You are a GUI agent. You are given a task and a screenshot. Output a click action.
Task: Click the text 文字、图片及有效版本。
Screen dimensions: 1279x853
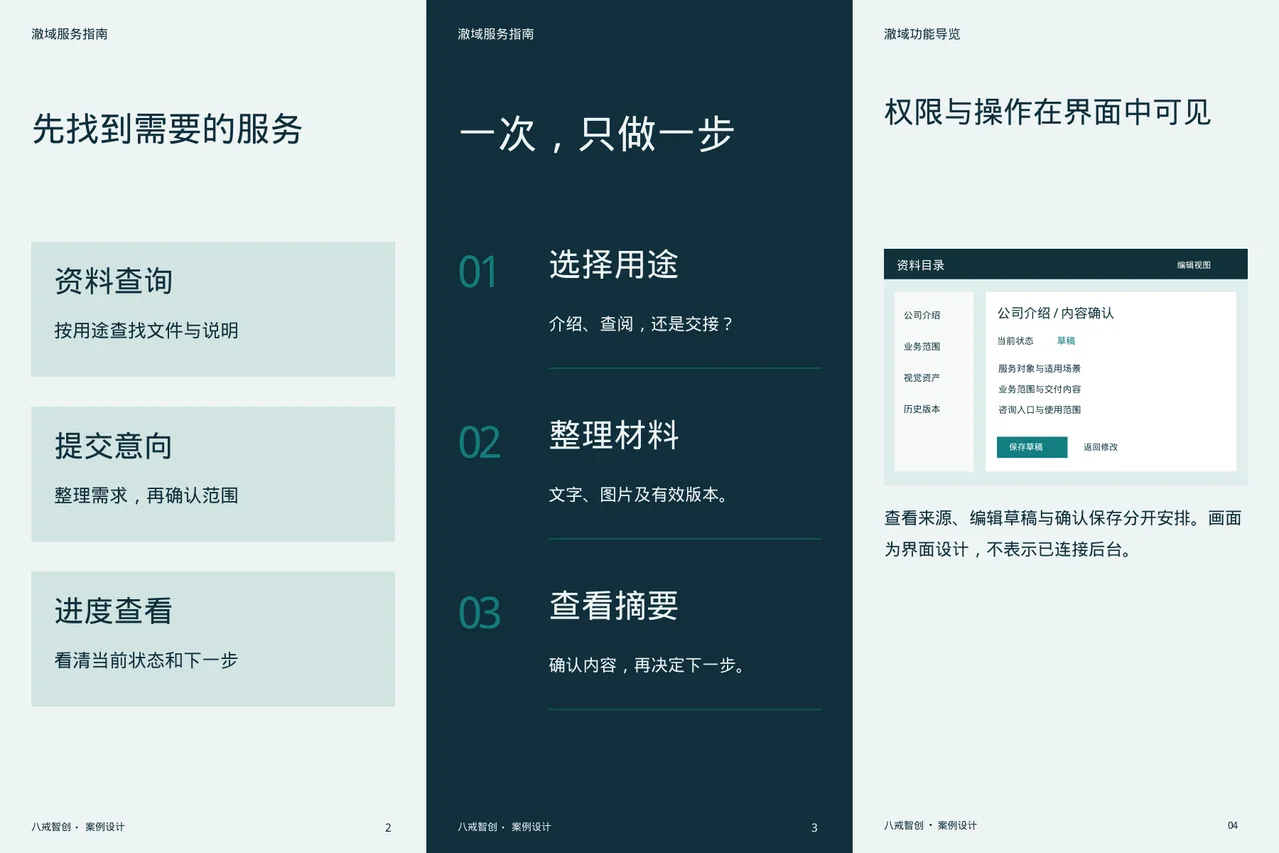pos(639,494)
